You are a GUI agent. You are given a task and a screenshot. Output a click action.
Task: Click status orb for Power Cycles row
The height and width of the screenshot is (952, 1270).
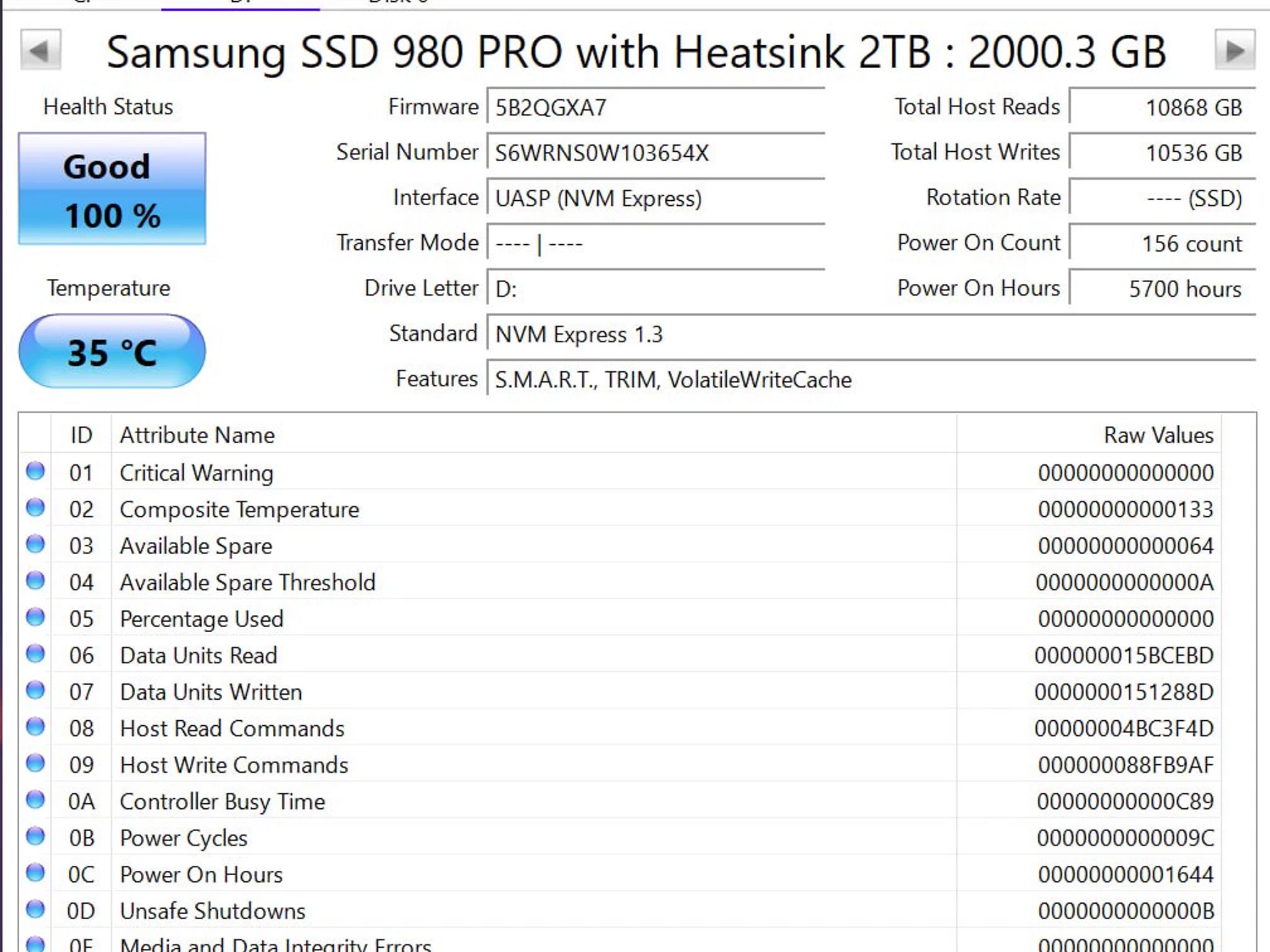coord(35,837)
